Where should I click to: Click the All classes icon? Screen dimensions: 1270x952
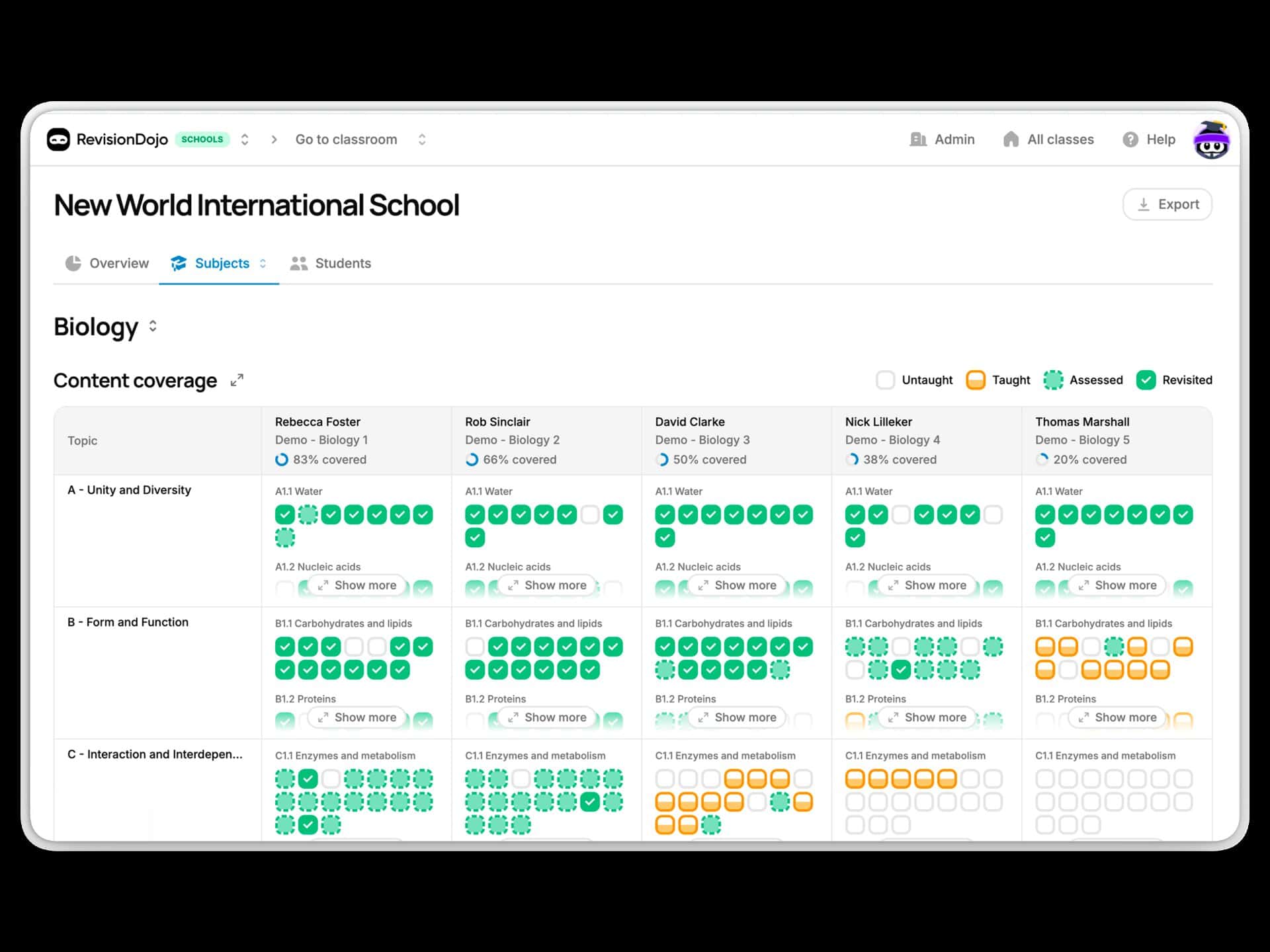tap(1011, 139)
